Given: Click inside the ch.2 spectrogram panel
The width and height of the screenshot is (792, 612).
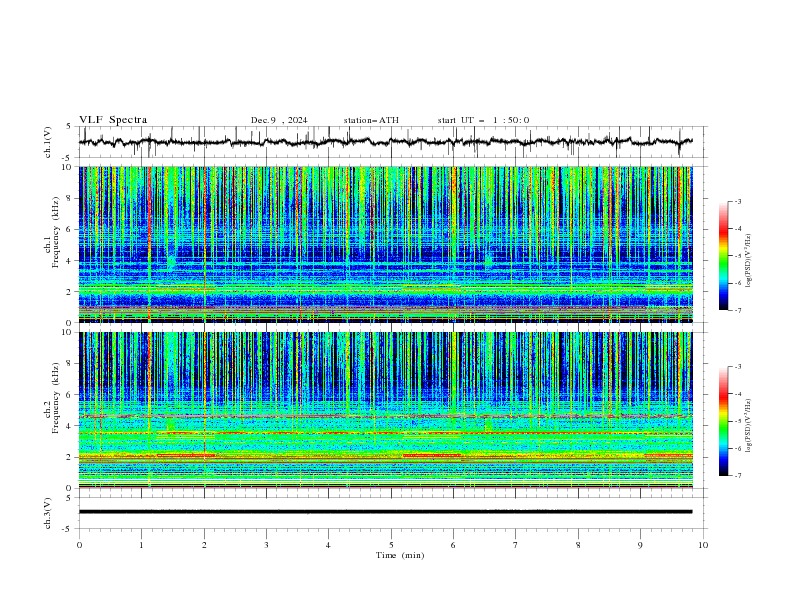Looking at the screenshot, I should coord(385,410).
